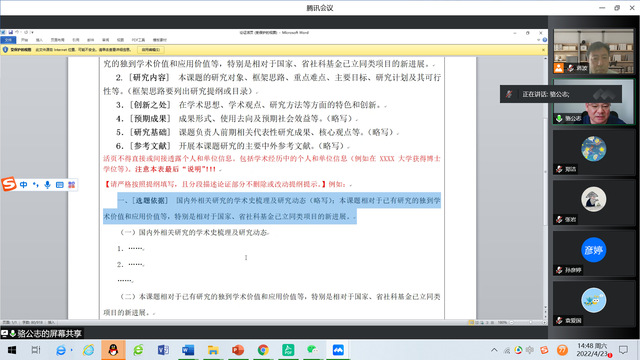Click the 'now speaking' notification banner
This screenshot has height=360, width=640.
point(561,94)
